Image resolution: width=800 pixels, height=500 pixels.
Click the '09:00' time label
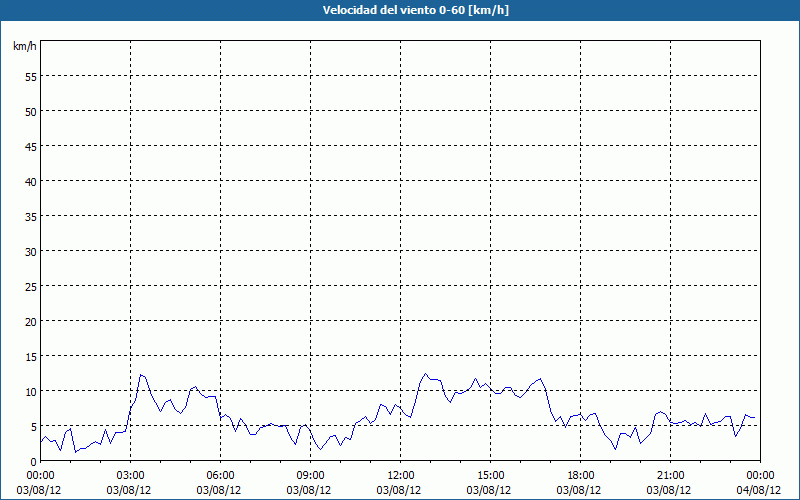[311, 476]
